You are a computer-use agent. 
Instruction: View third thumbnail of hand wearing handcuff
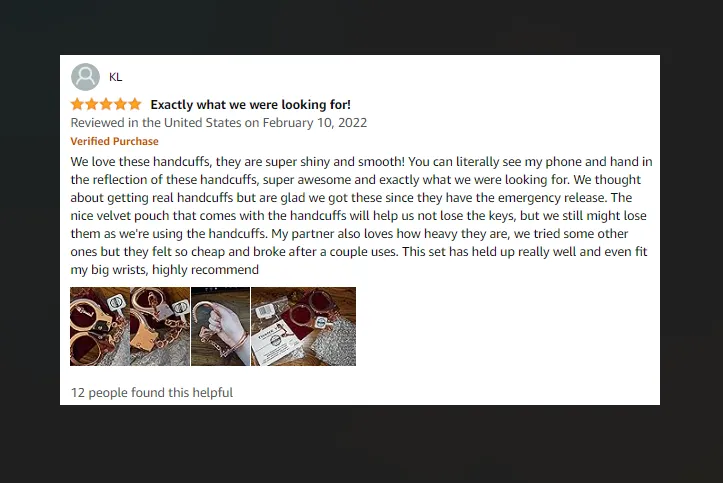220,326
